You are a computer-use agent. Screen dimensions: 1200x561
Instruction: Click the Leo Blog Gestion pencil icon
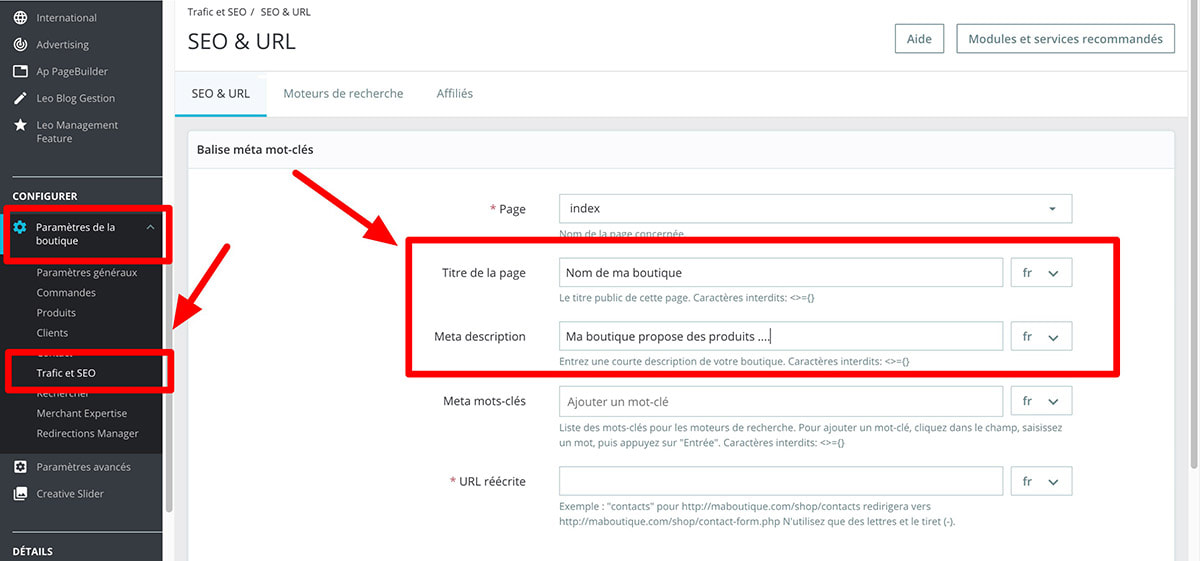20,98
